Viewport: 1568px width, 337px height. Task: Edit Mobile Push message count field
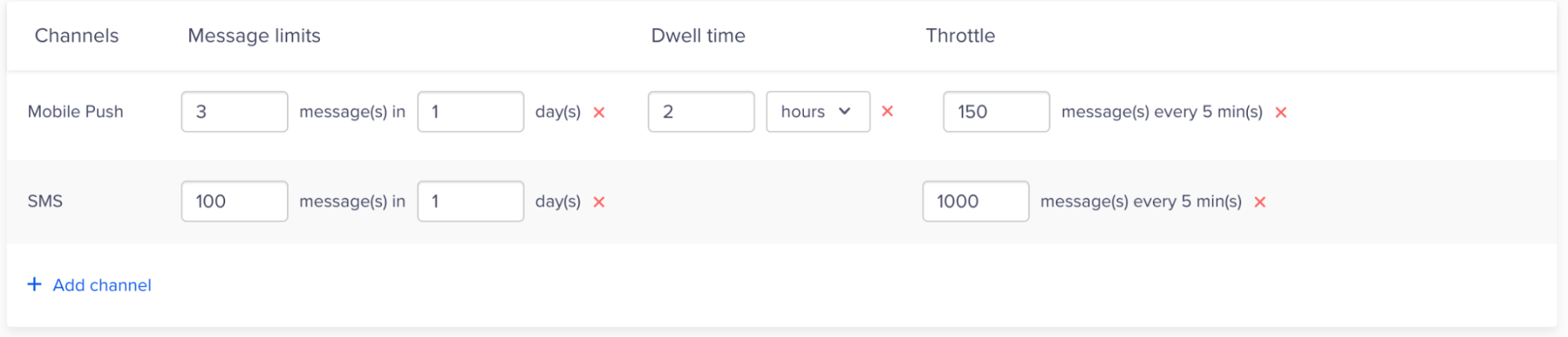[235, 112]
